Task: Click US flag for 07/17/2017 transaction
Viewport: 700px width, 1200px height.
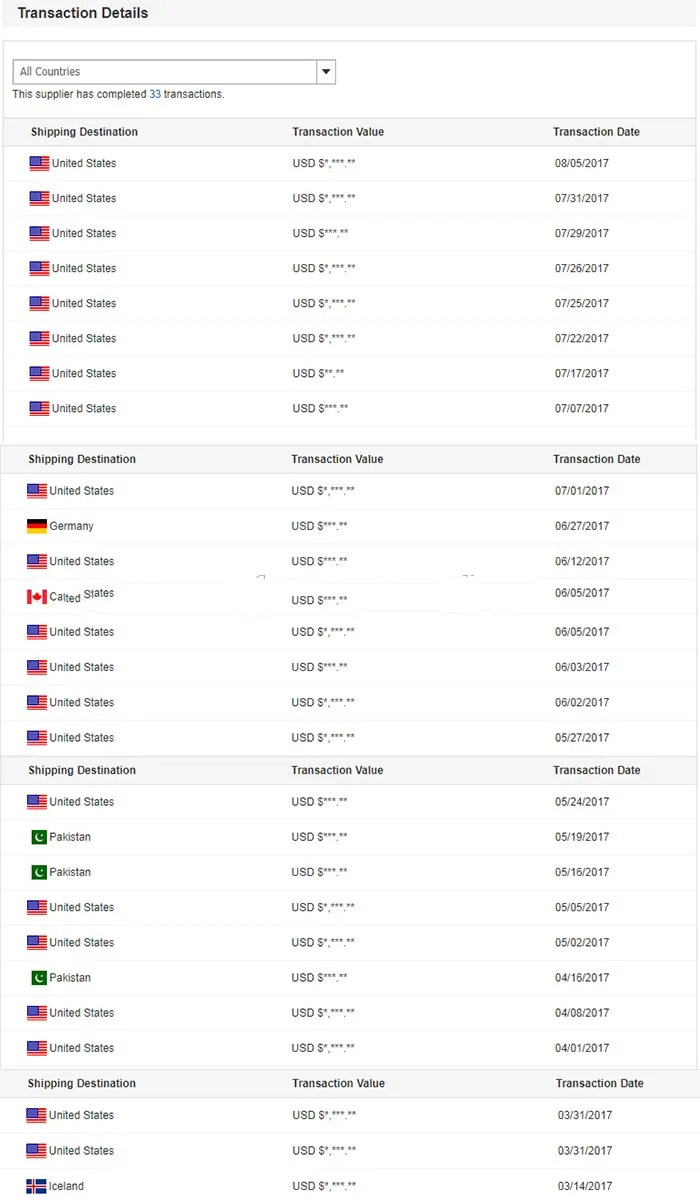Action: click(39, 373)
